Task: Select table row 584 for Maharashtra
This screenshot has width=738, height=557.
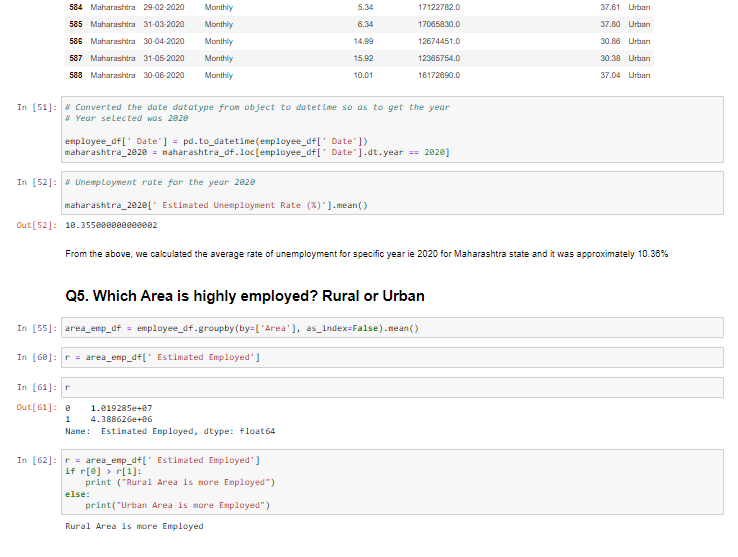Action: click(359, 7)
